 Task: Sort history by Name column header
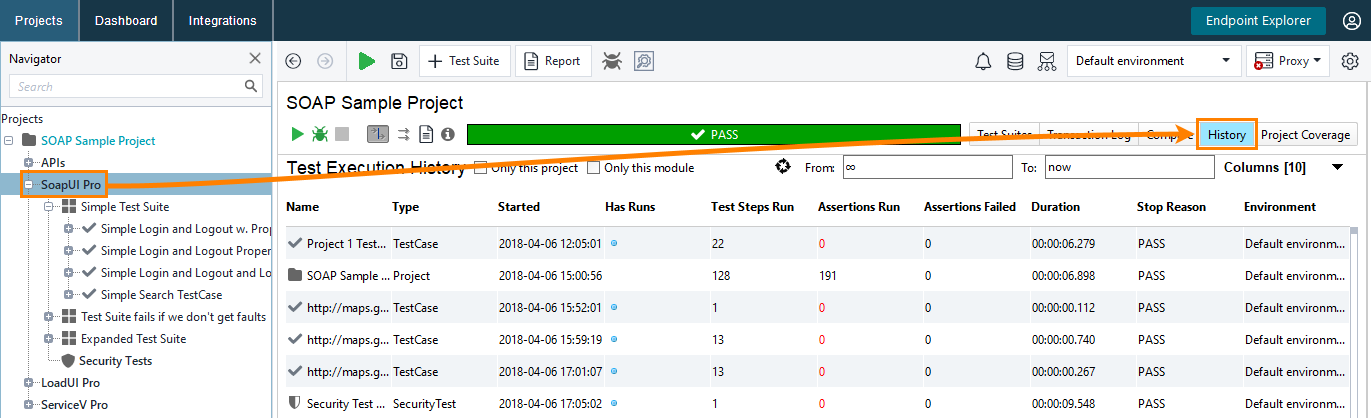click(x=302, y=207)
